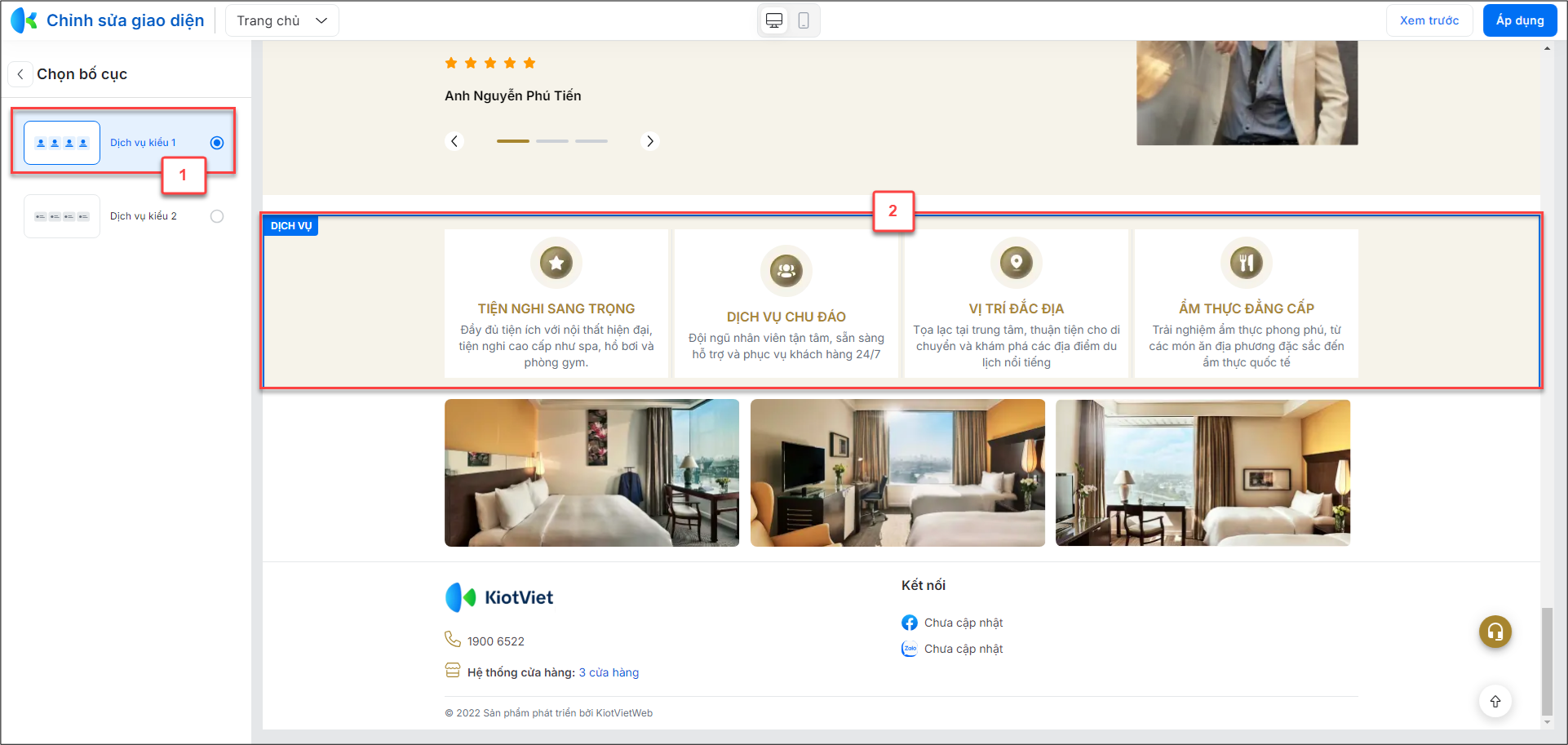Click the vertical scrollbar thumb
This screenshot has height=745, width=1568.
[1547, 661]
